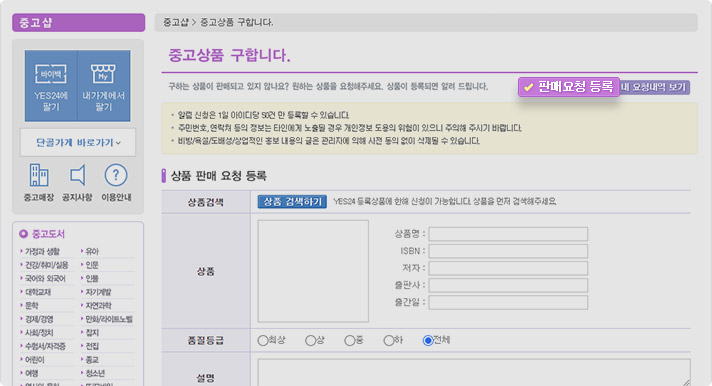Focus the 상품명 input field
Viewport: 712px width, 386px height.
click(508, 234)
